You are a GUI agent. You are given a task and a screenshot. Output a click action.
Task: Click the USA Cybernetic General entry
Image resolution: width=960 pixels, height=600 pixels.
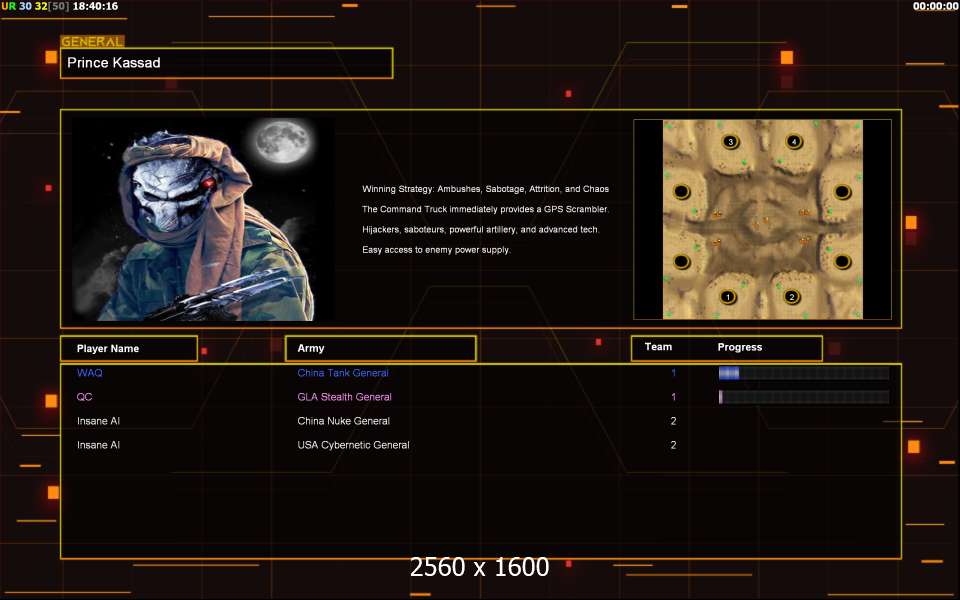(x=353, y=445)
